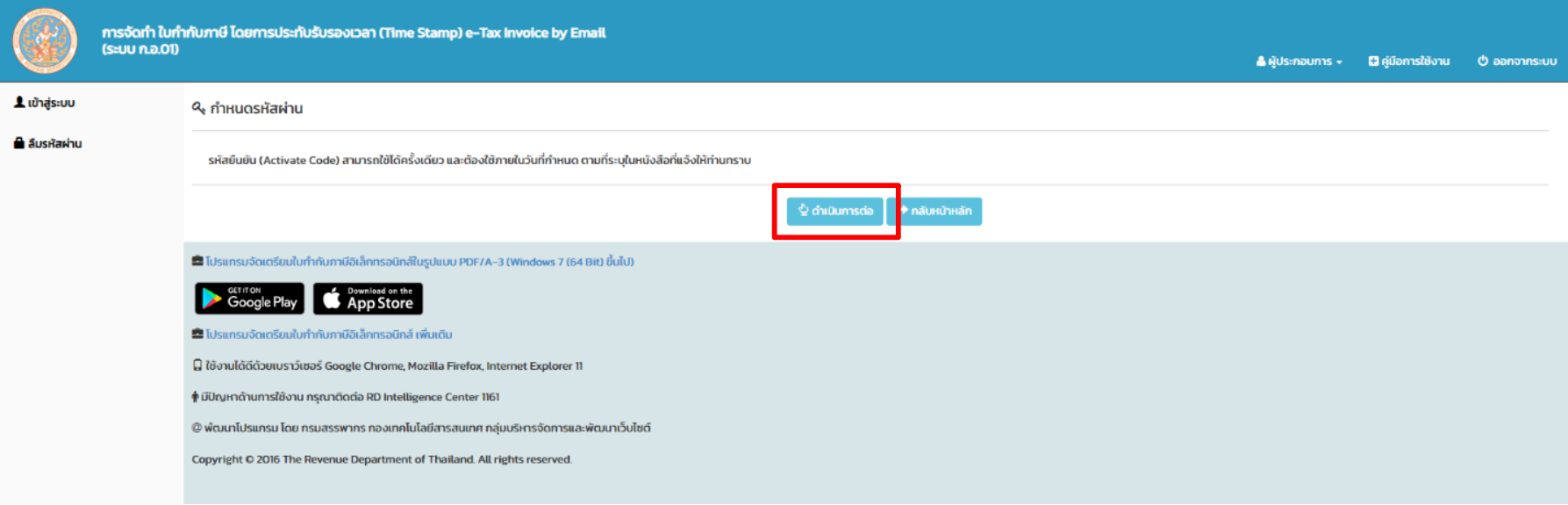Click the RD Intelligence Center 1161 contact line

[350, 397]
